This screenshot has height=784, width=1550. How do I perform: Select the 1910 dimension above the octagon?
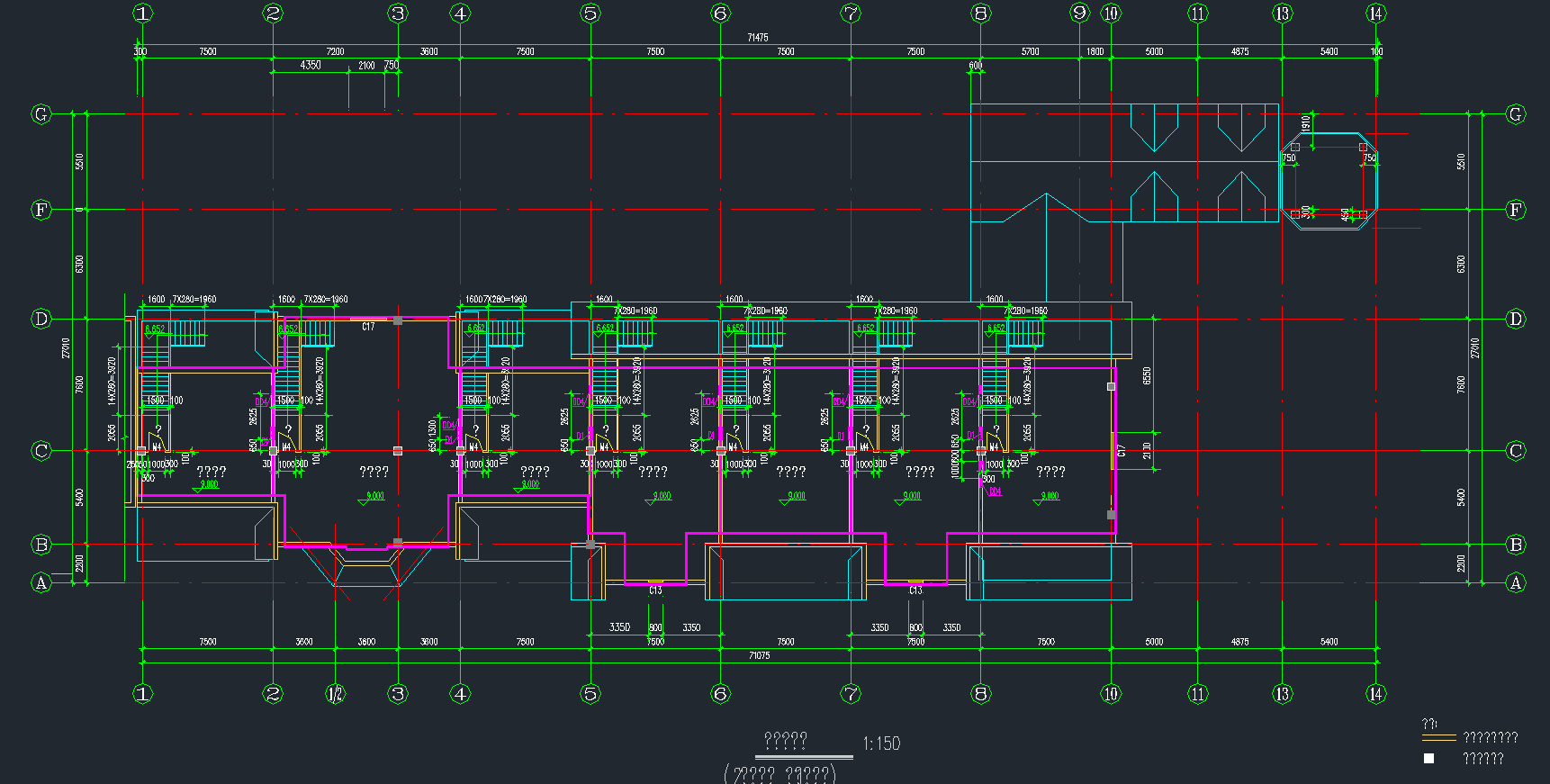1306,122
